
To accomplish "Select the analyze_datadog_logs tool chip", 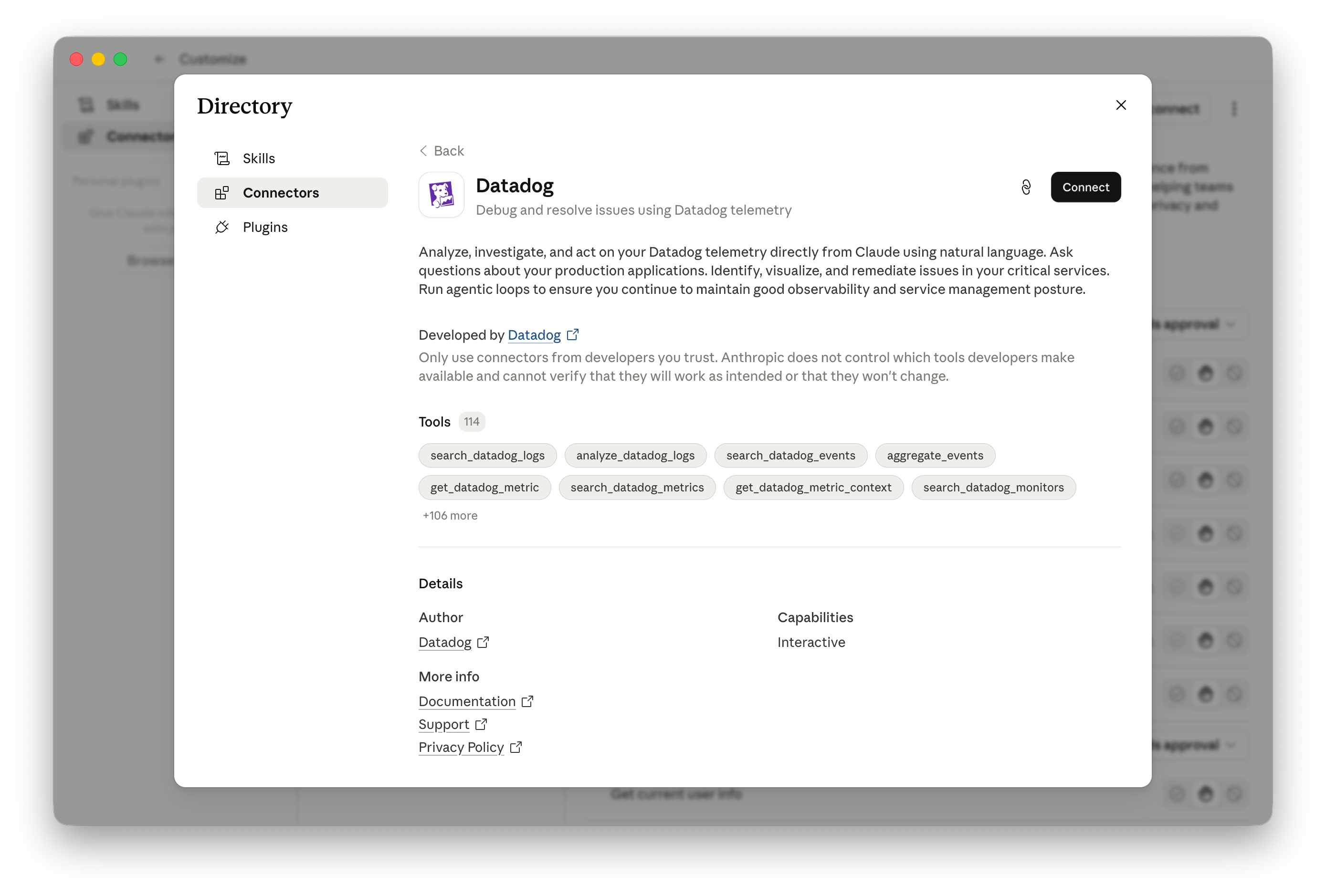I will [635, 455].
